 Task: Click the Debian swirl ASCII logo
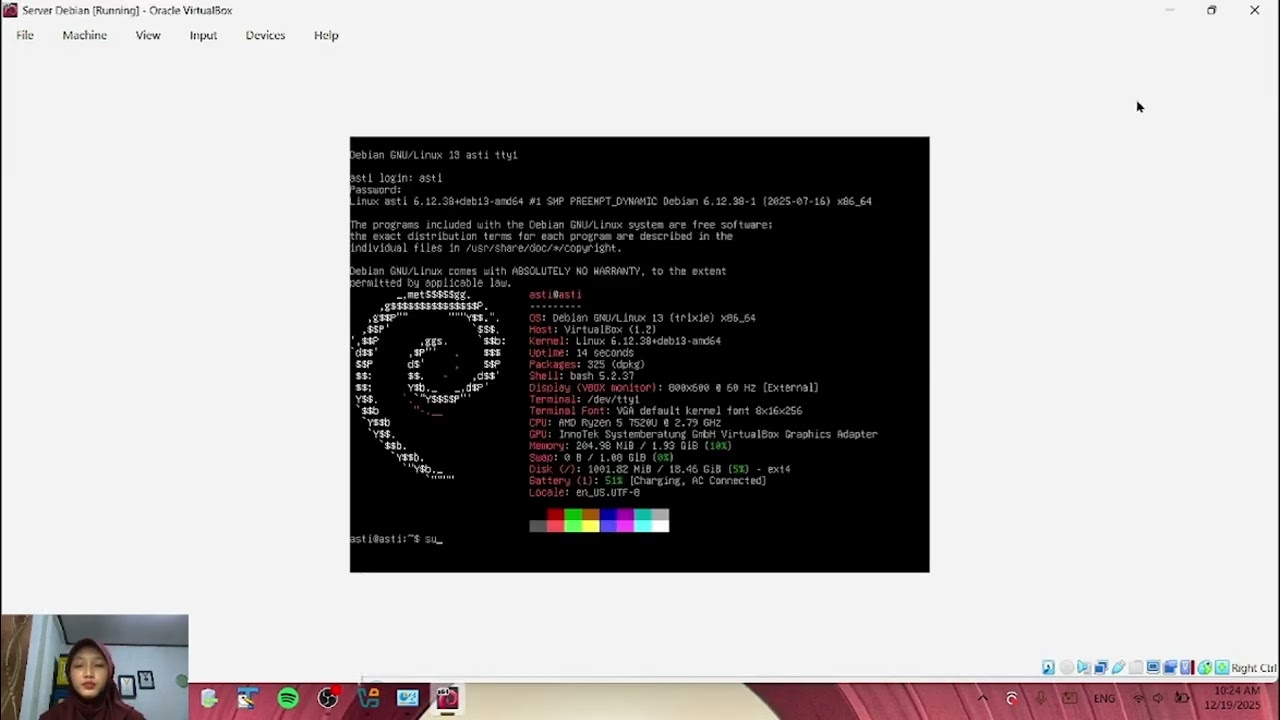[x=427, y=385]
